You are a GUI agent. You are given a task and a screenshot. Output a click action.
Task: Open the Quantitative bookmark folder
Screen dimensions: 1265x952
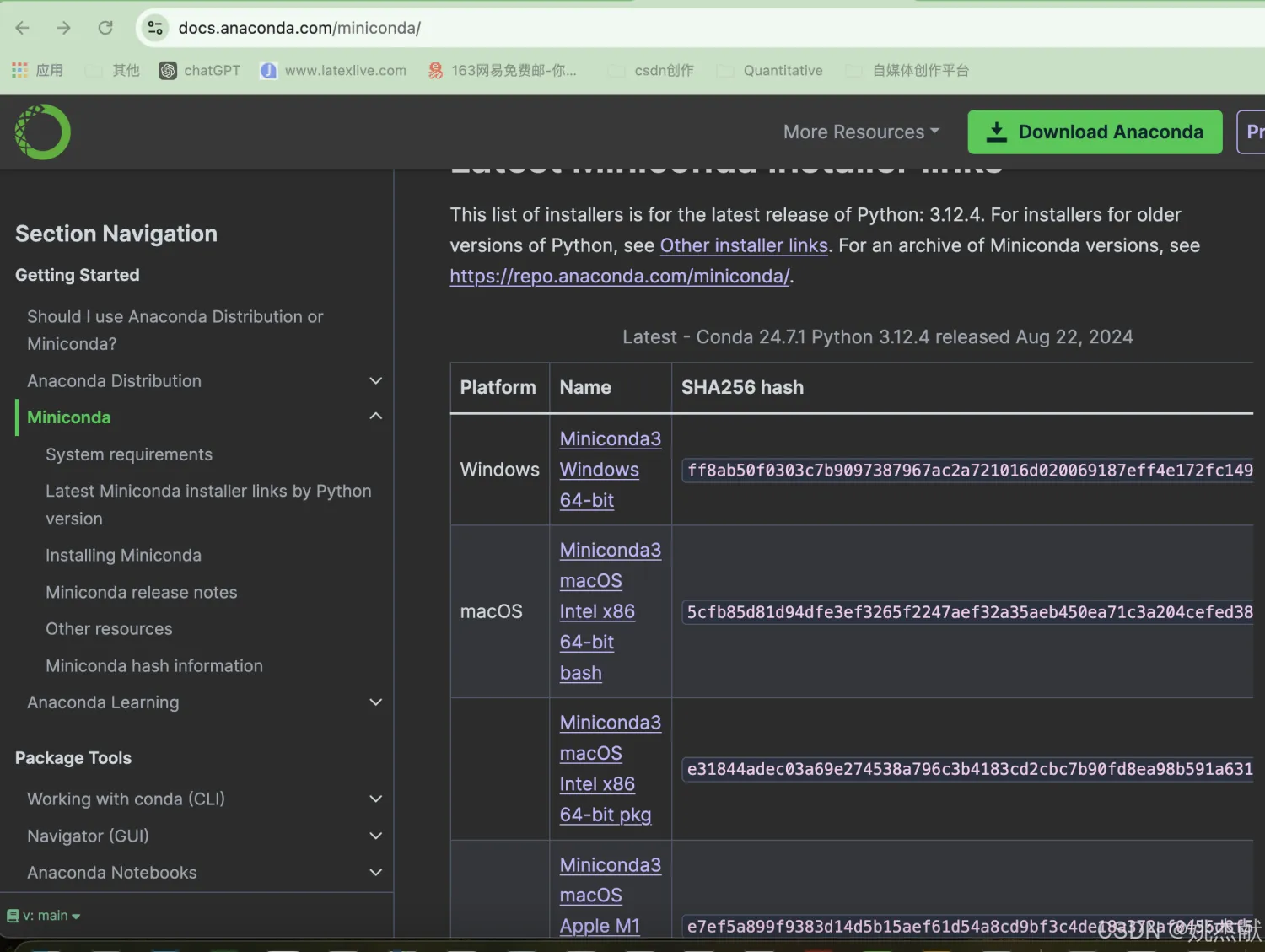(770, 71)
